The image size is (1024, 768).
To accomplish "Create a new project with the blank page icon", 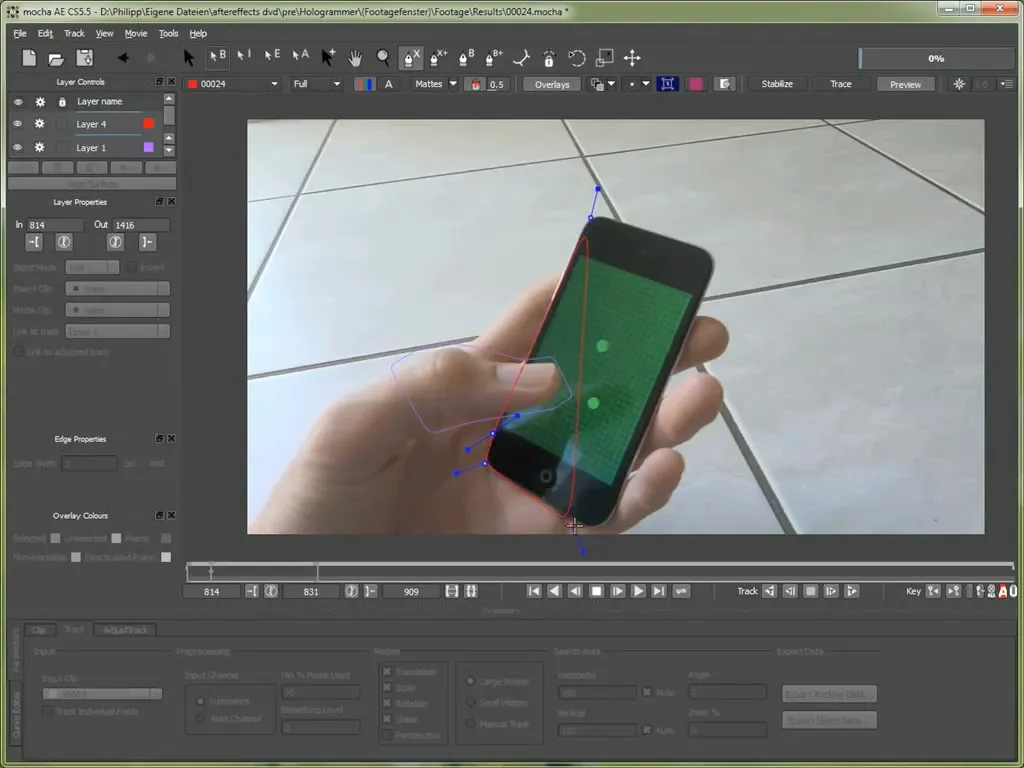I will pos(29,58).
